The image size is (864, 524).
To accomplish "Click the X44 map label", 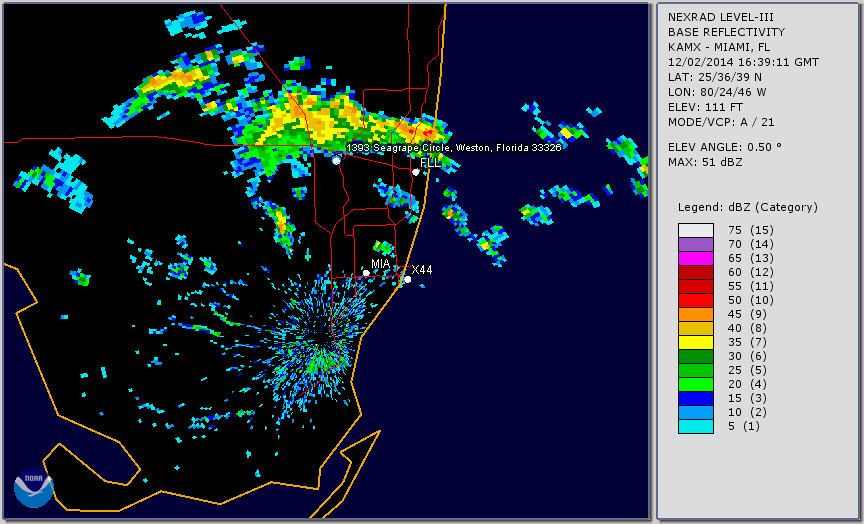I will (x=422, y=269).
